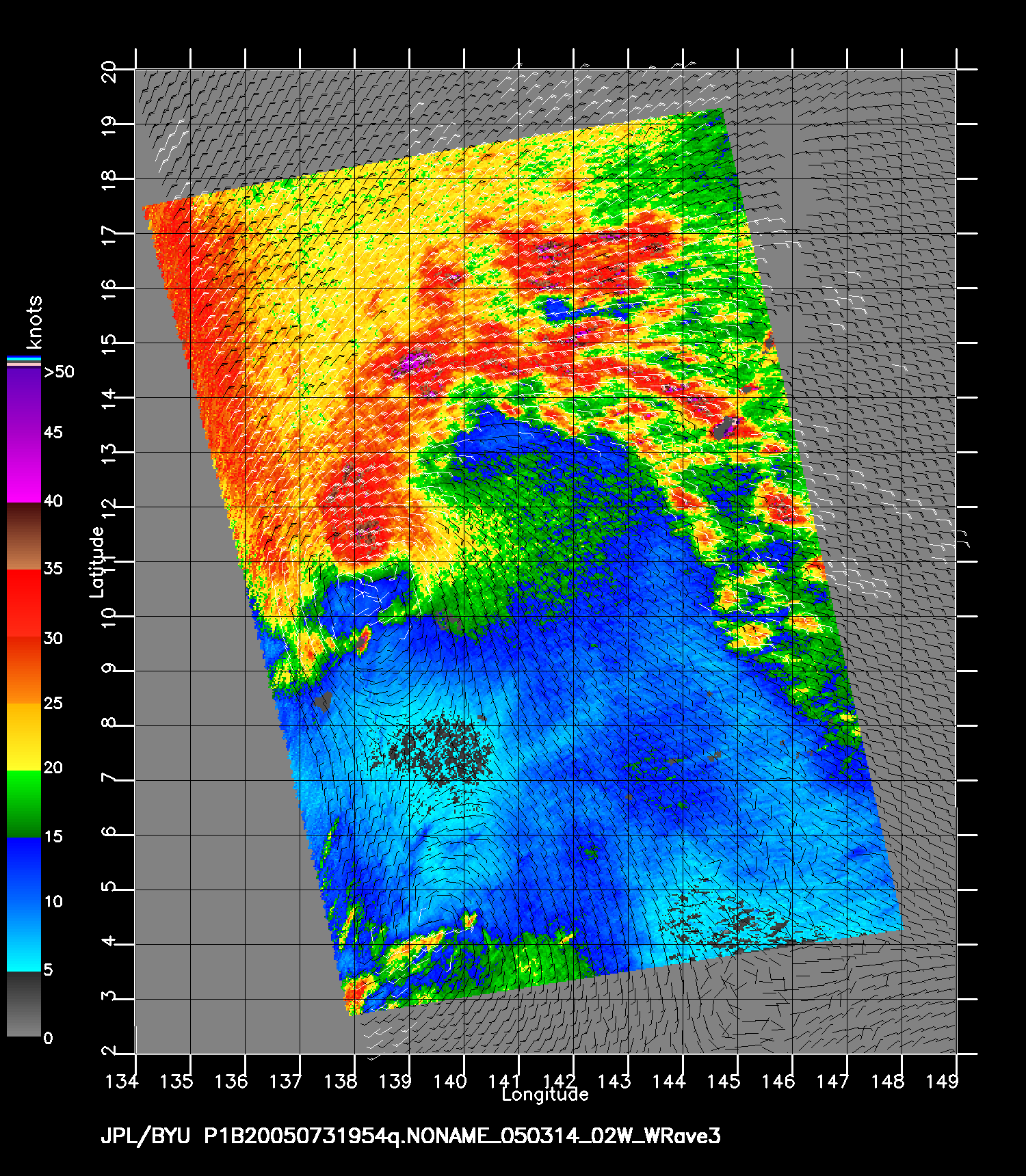The image size is (1026, 1176).
Task: Click the longitude tick label '134'
Action: [122, 1082]
